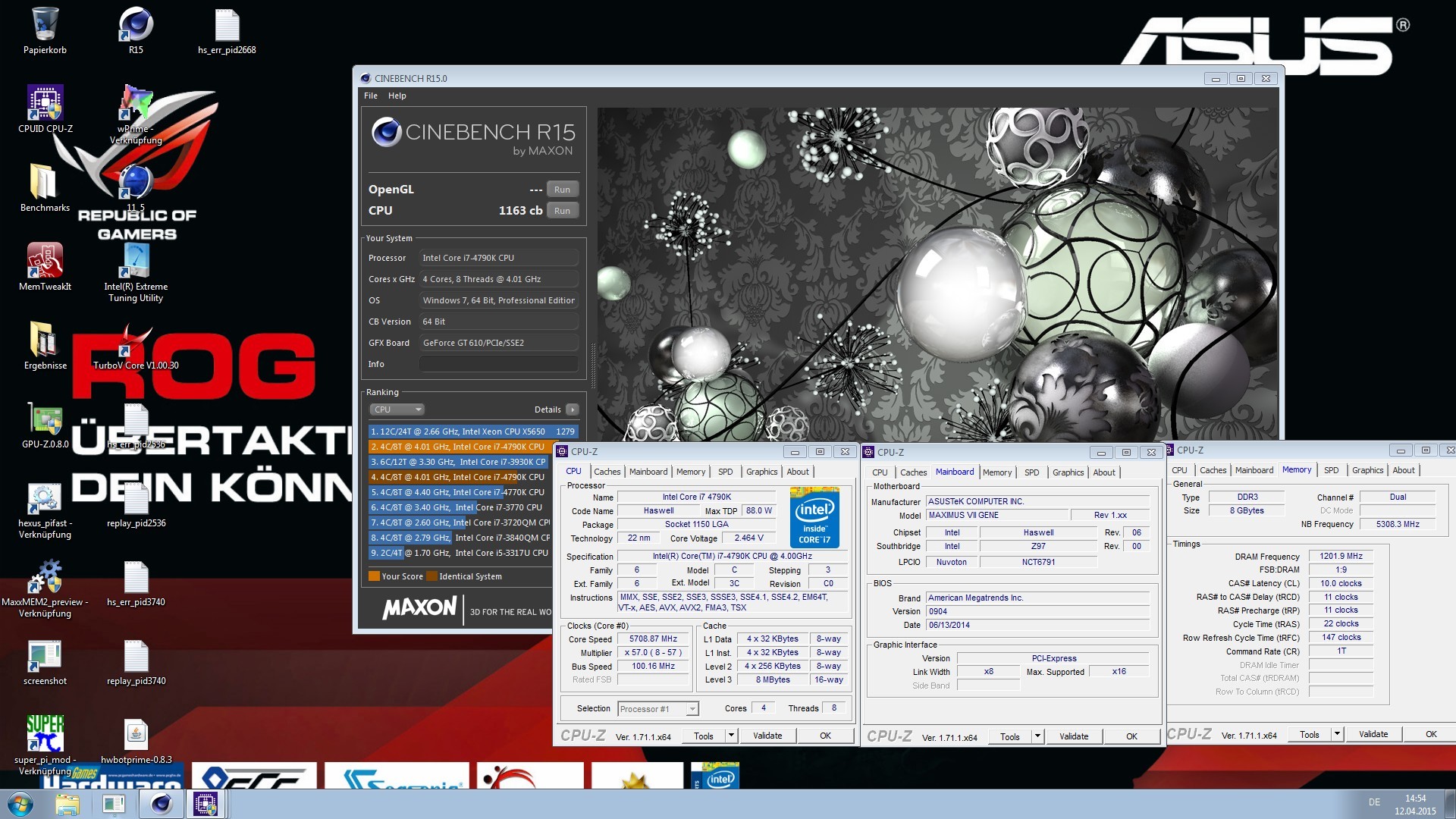Open Tools dropdown arrow in Memory CPU-Z
The height and width of the screenshot is (819, 1456).
click(1337, 734)
